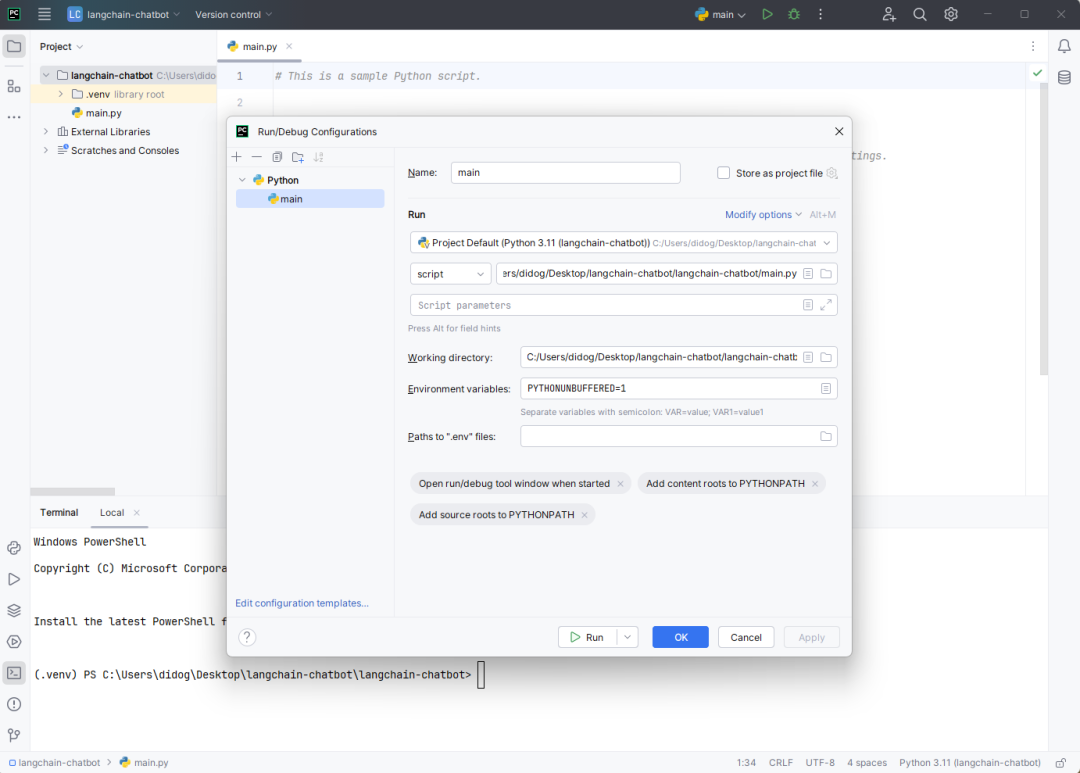Open notifications bell
This screenshot has width=1080, height=773.
[1064, 46]
